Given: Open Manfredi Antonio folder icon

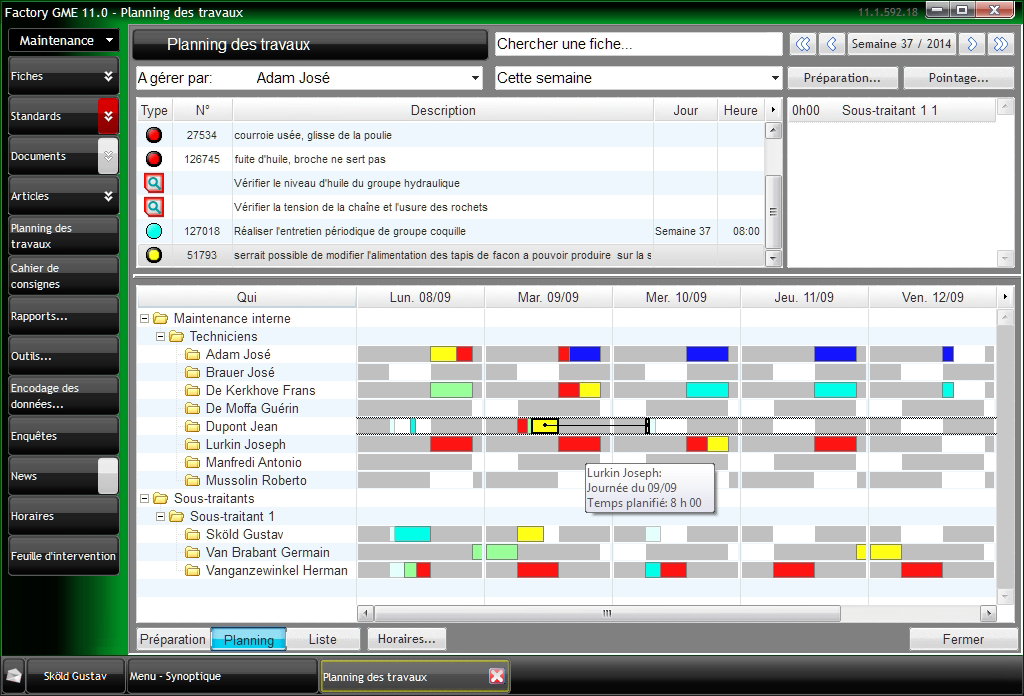Looking at the screenshot, I should 192,462.
